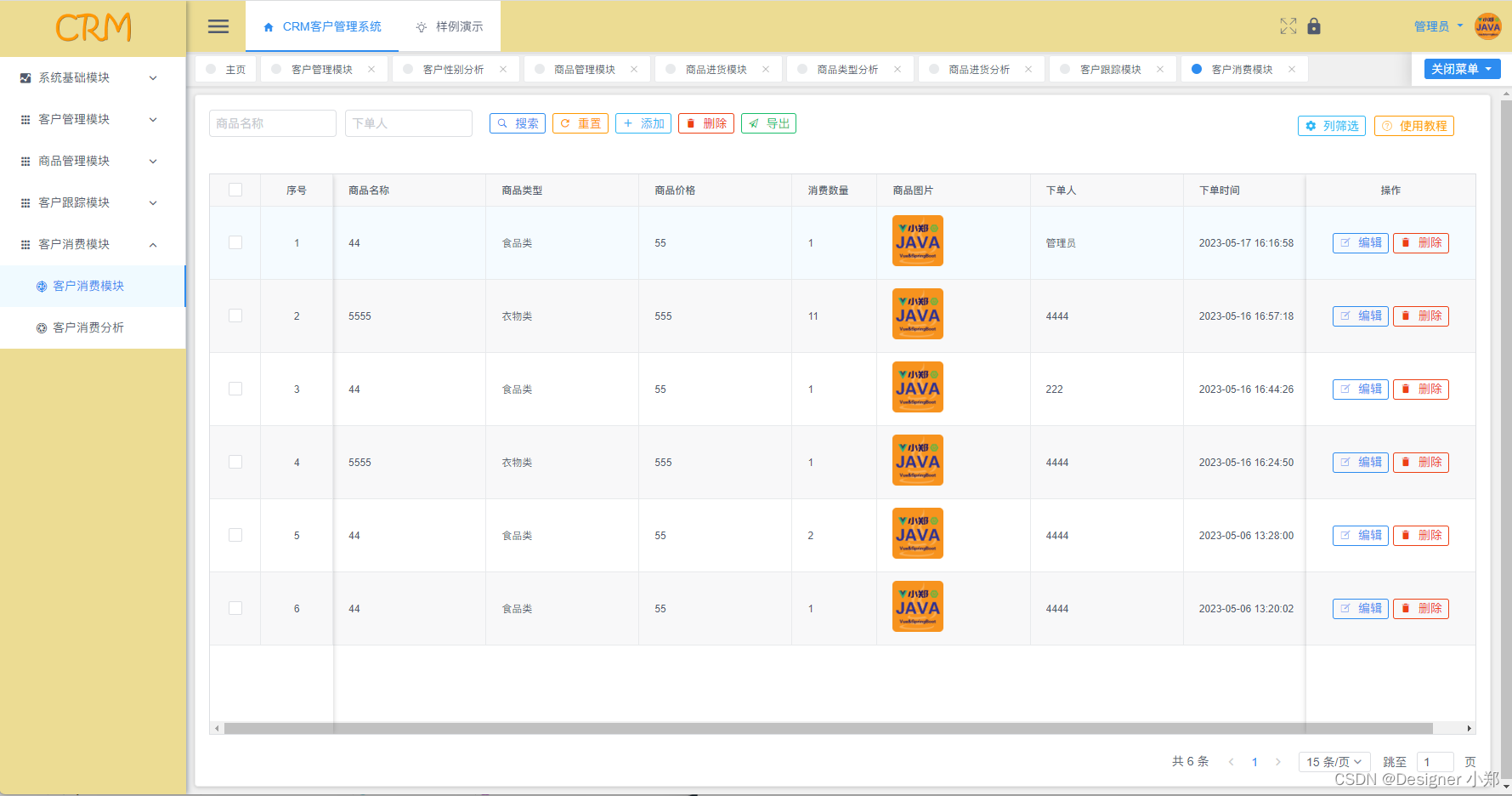Open the JAVA user avatar
Screen dimensions: 1512x796
click(x=1487, y=26)
